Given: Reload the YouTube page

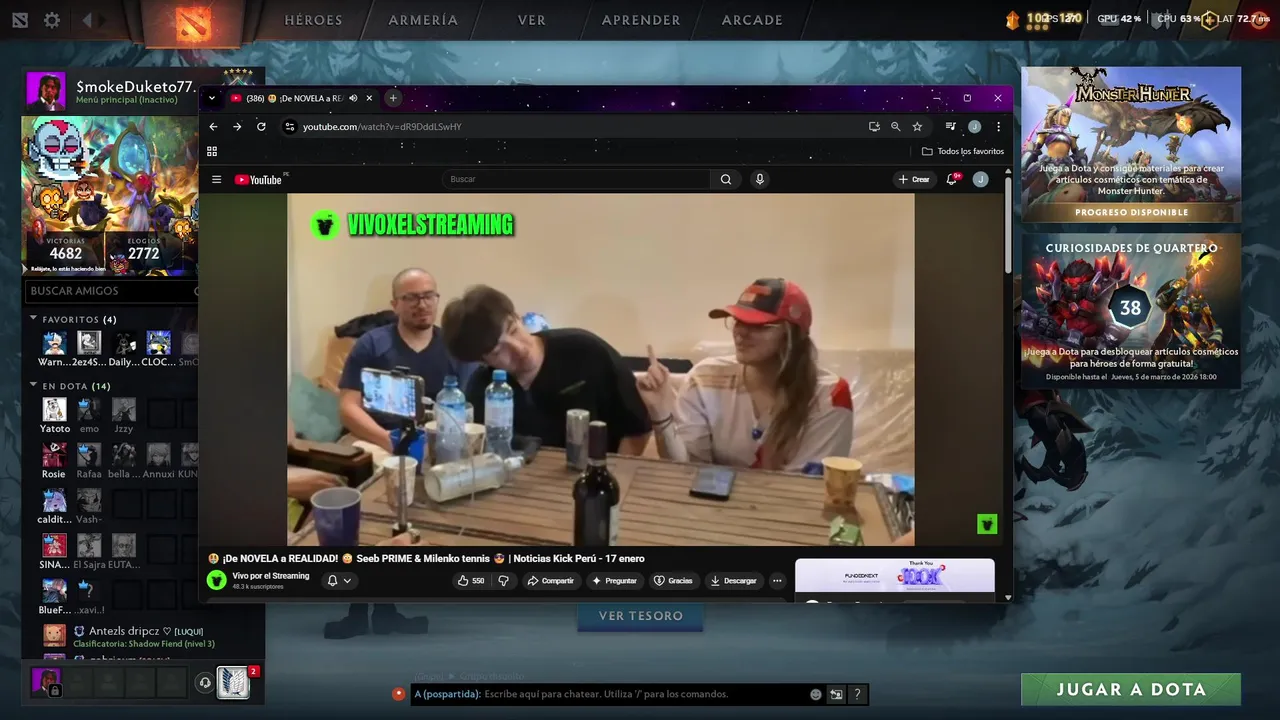Looking at the screenshot, I should coord(261,127).
